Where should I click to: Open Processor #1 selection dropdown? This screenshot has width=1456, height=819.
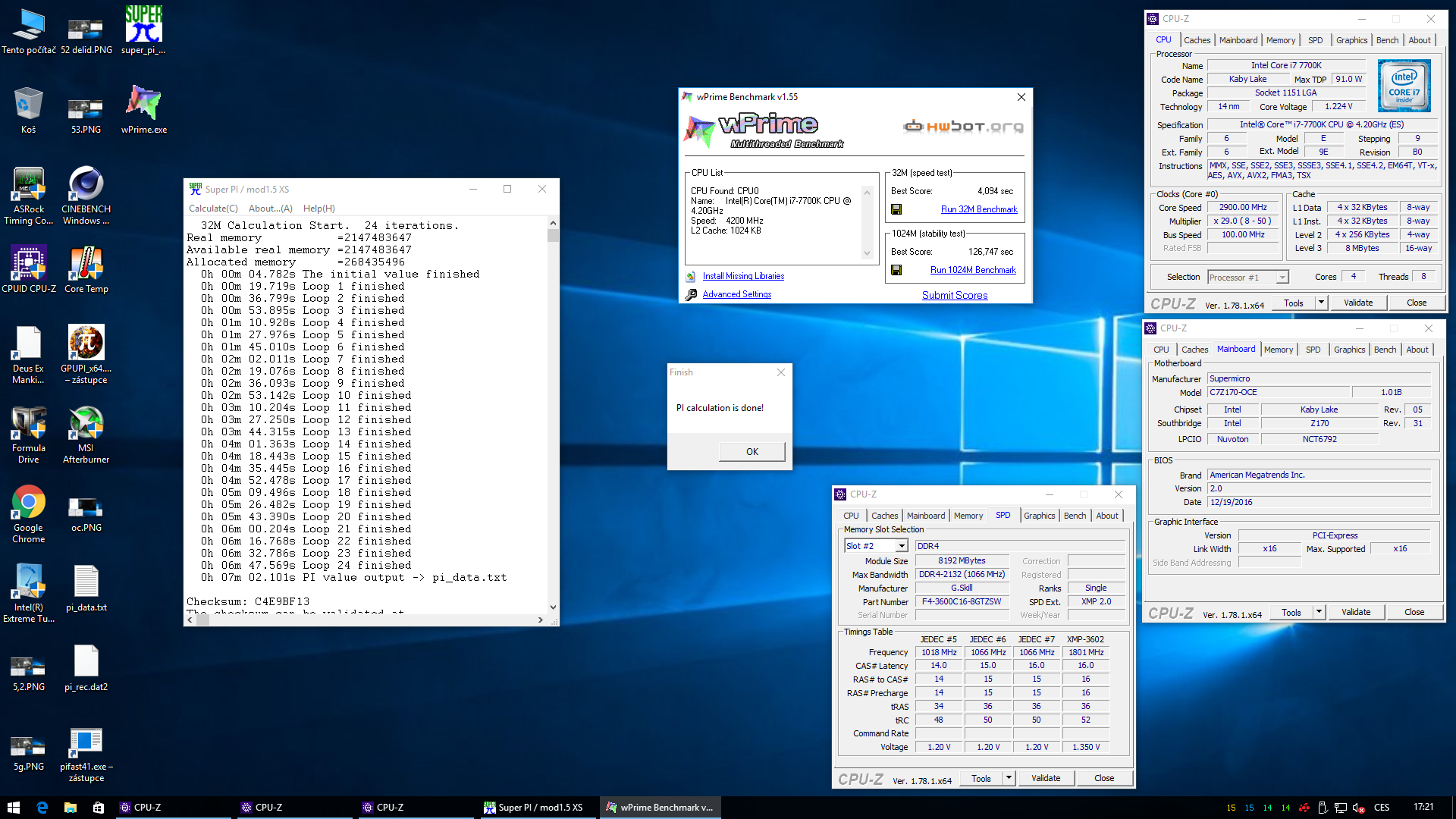[x=1282, y=278]
